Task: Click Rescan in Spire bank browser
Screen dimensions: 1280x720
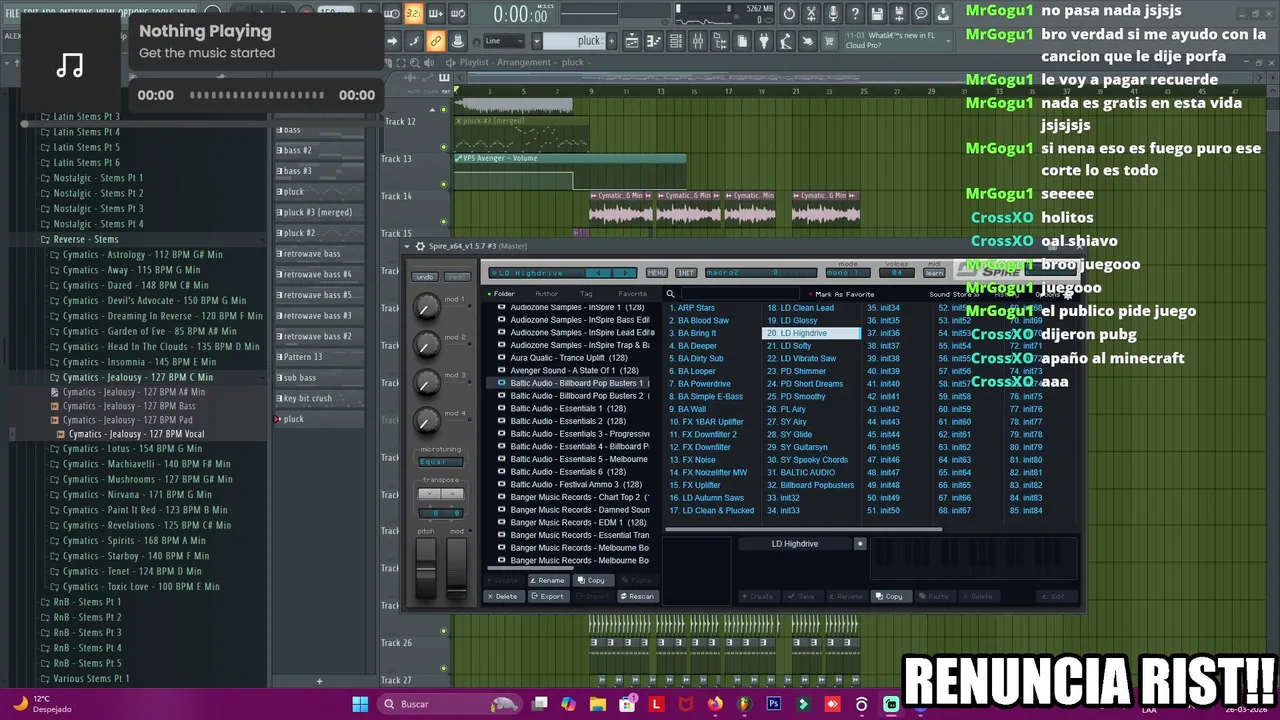Action: point(638,596)
